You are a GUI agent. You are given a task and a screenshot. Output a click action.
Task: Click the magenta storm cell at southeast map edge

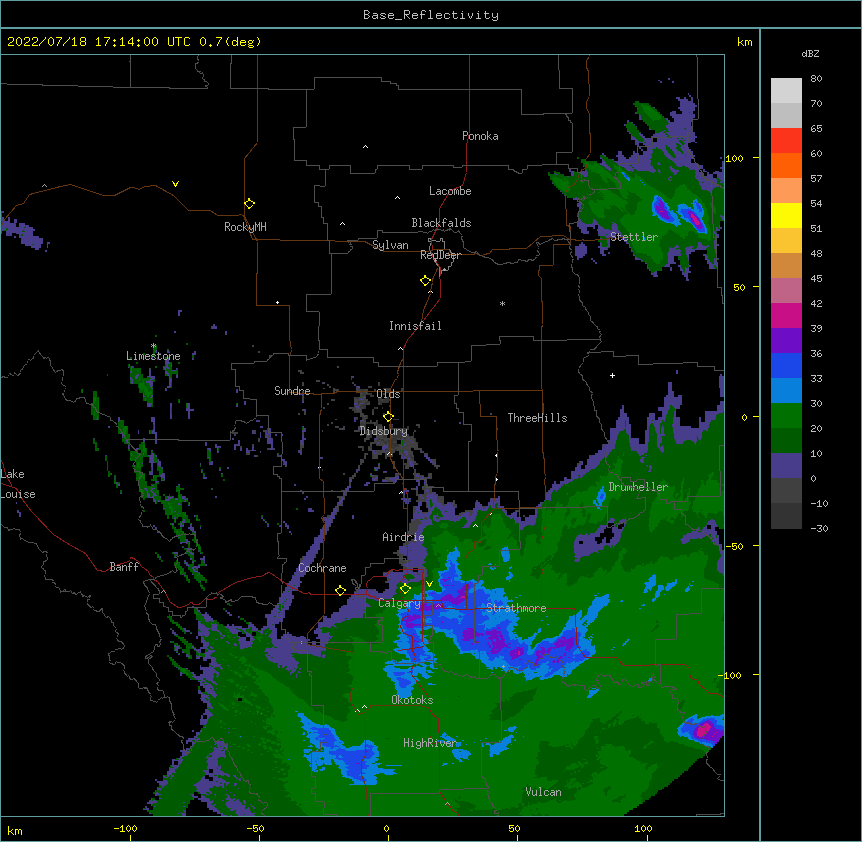tap(703, 730)
